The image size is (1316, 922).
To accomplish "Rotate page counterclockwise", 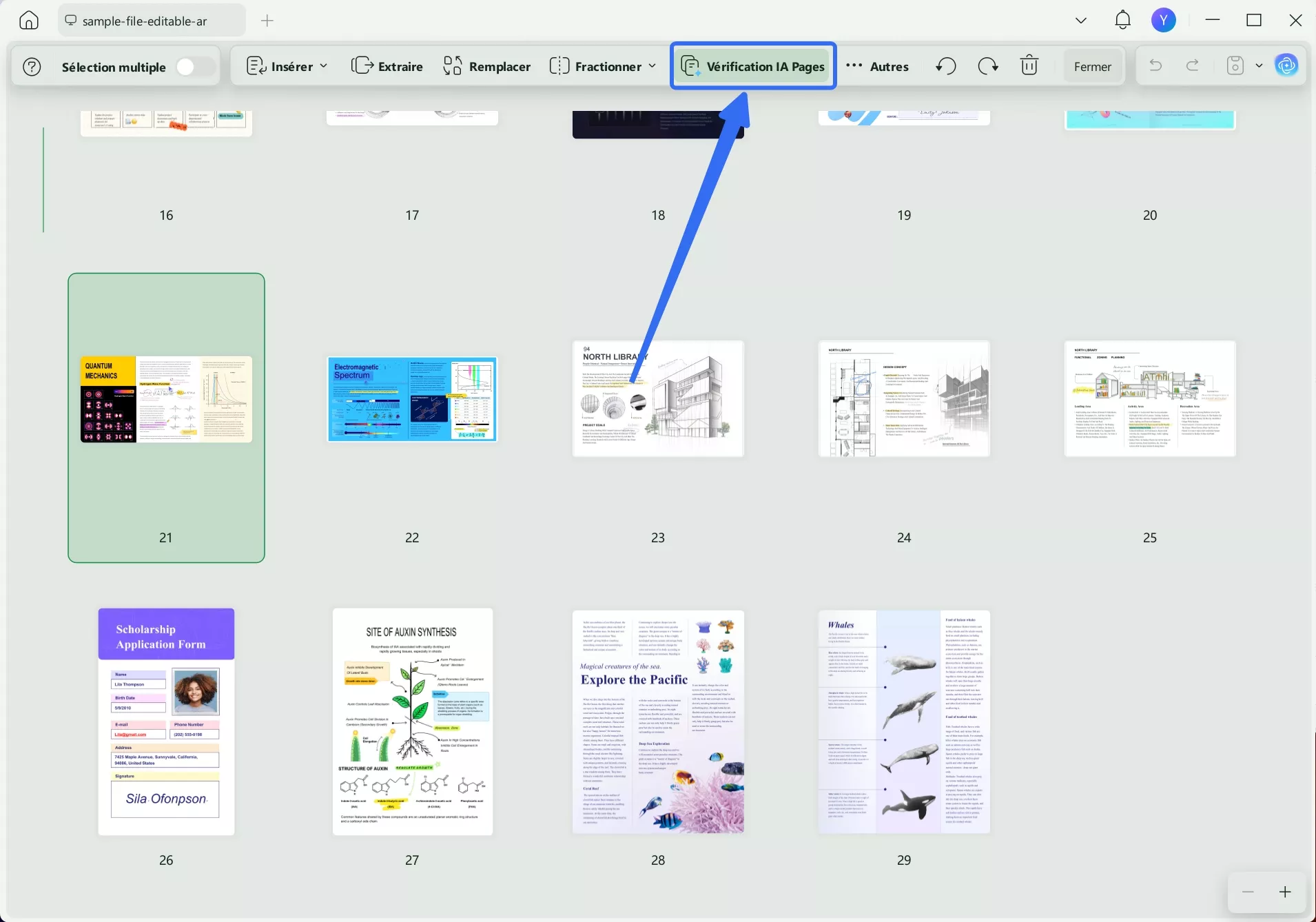I will pyautogui.click(x=946, y=66).
